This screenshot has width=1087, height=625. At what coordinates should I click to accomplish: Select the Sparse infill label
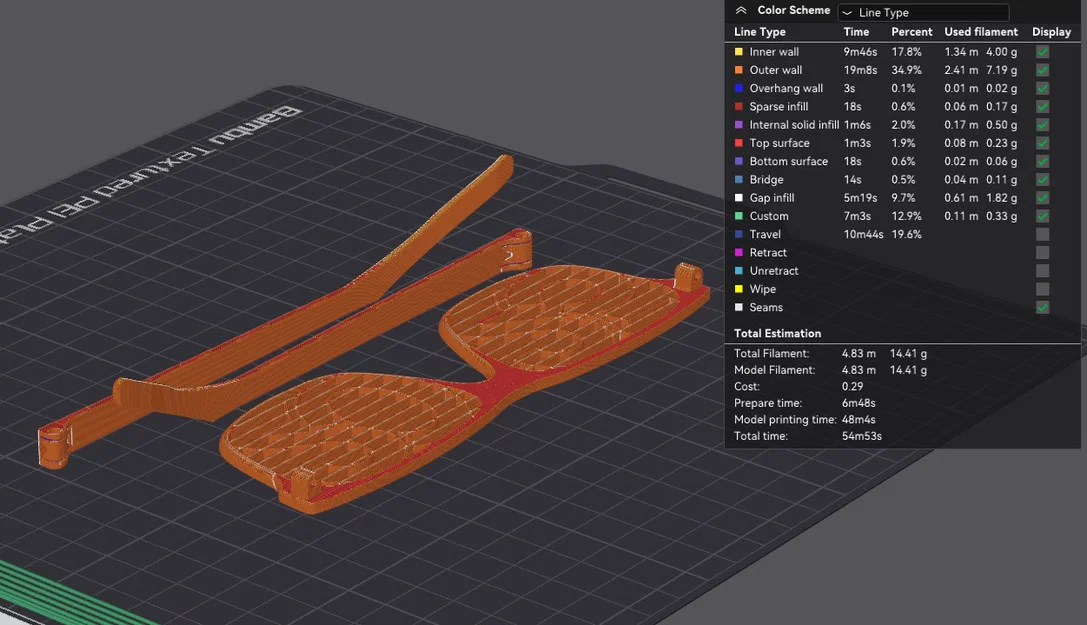tap(779, 107)
